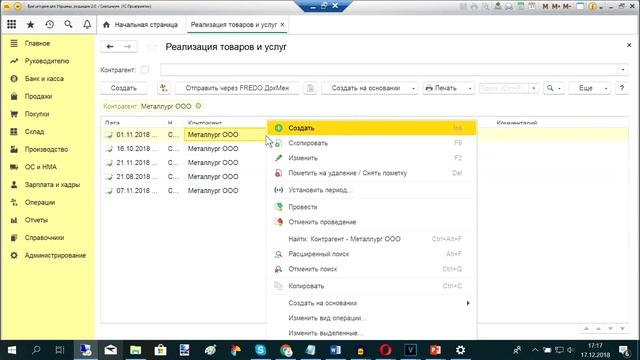640x360 pixels.
Task: Toggle the Контрагент filter checkbox
Action: pyautogui.click(x=144, y=70)
